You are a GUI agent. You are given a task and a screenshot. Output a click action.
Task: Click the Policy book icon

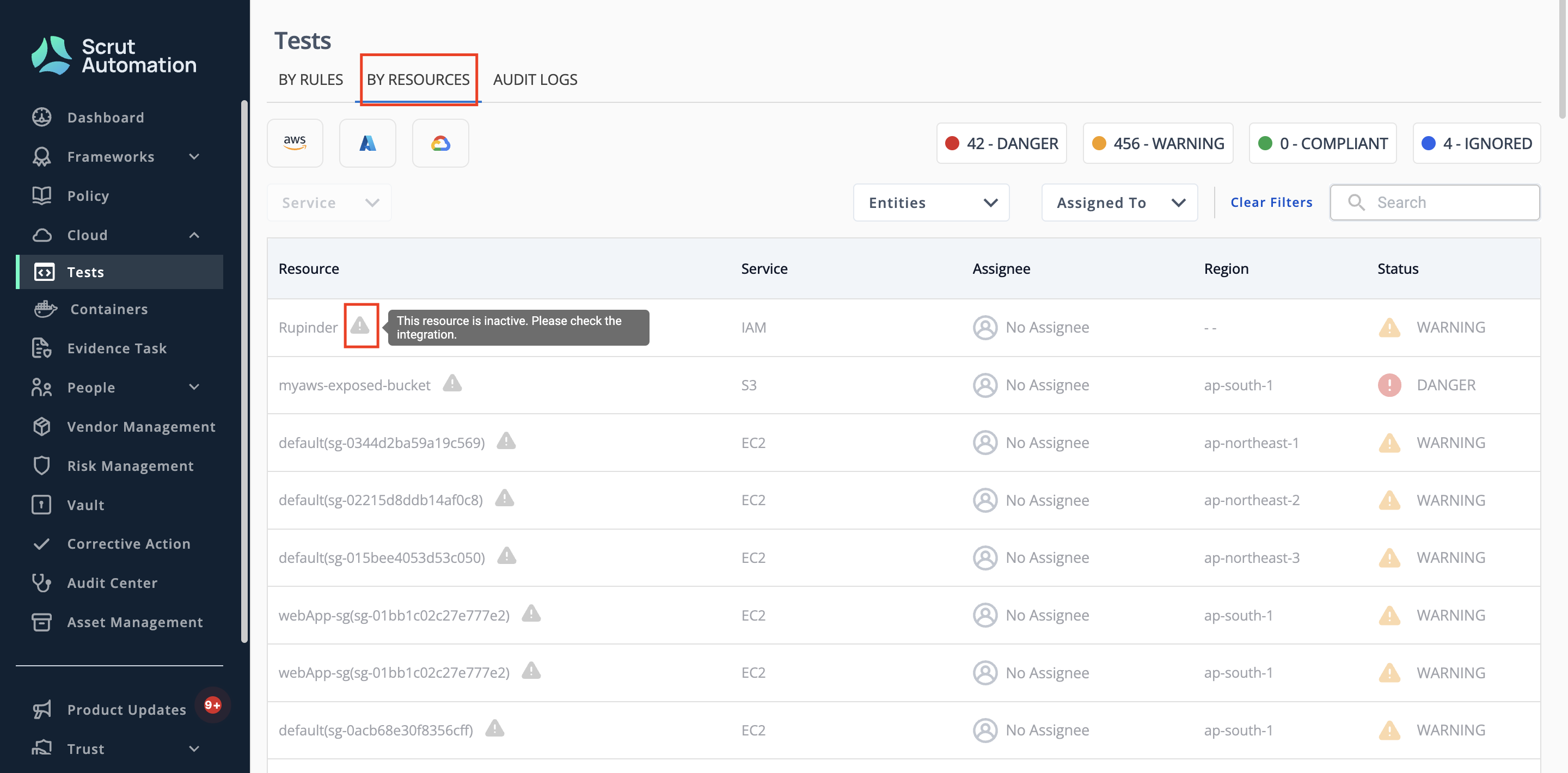pos(41,195)
